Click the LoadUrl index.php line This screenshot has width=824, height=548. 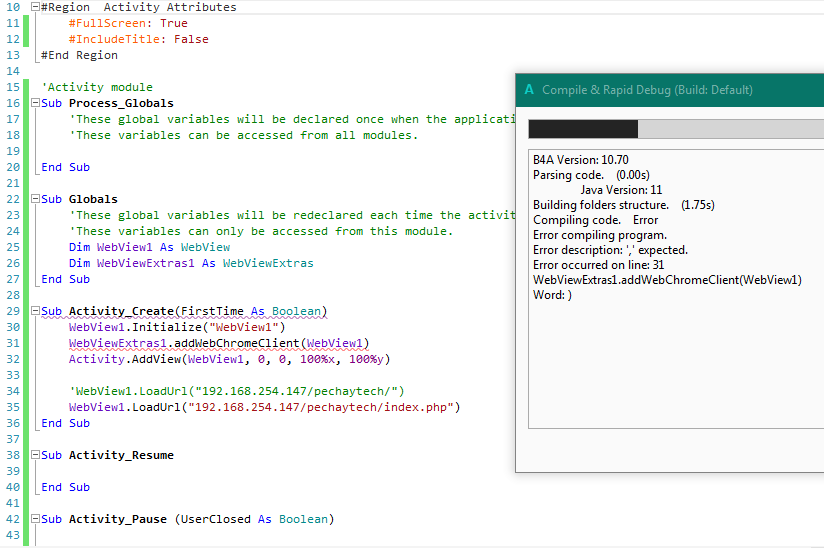point(264,408)
